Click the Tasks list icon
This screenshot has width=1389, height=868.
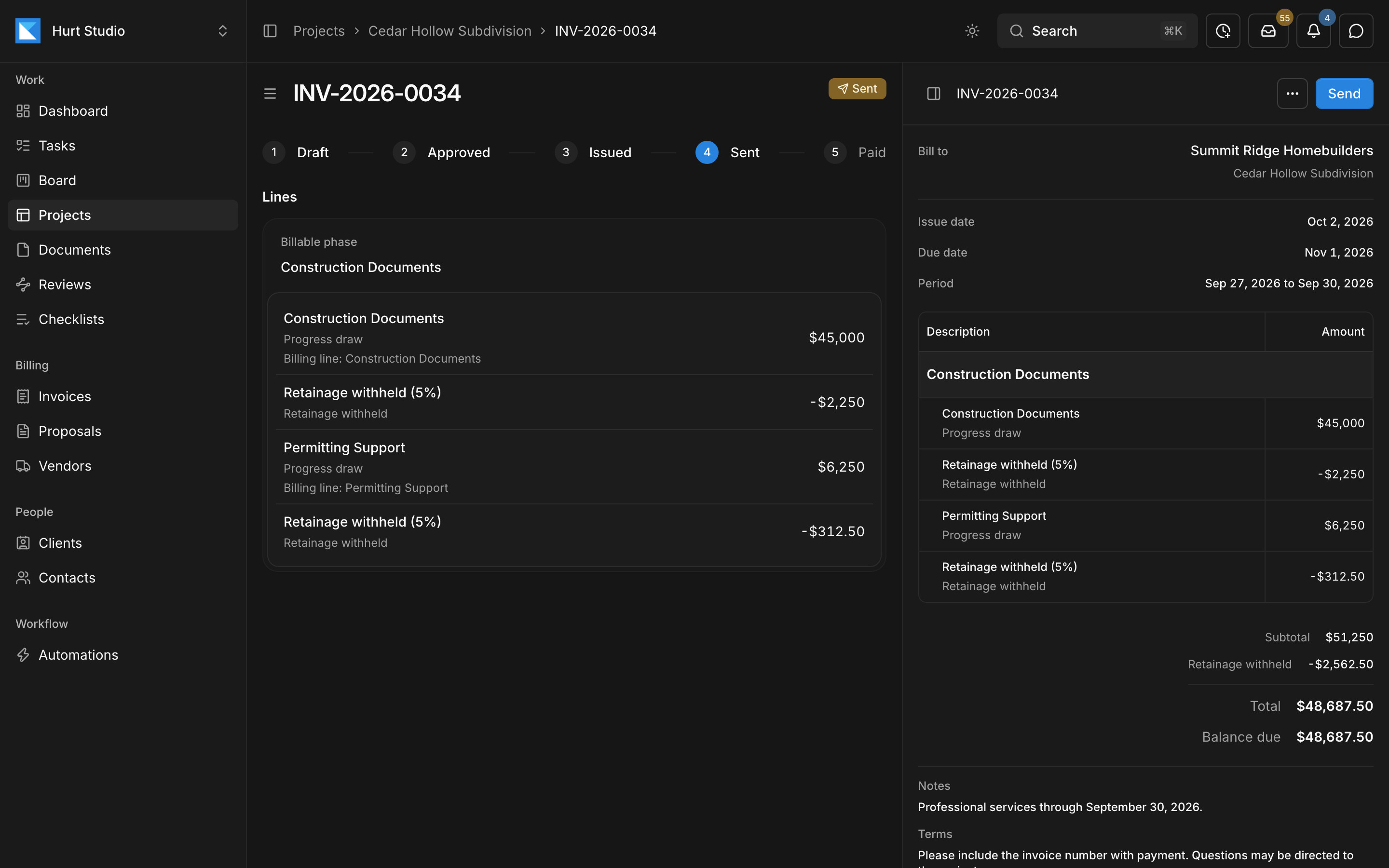coord(23,146)
